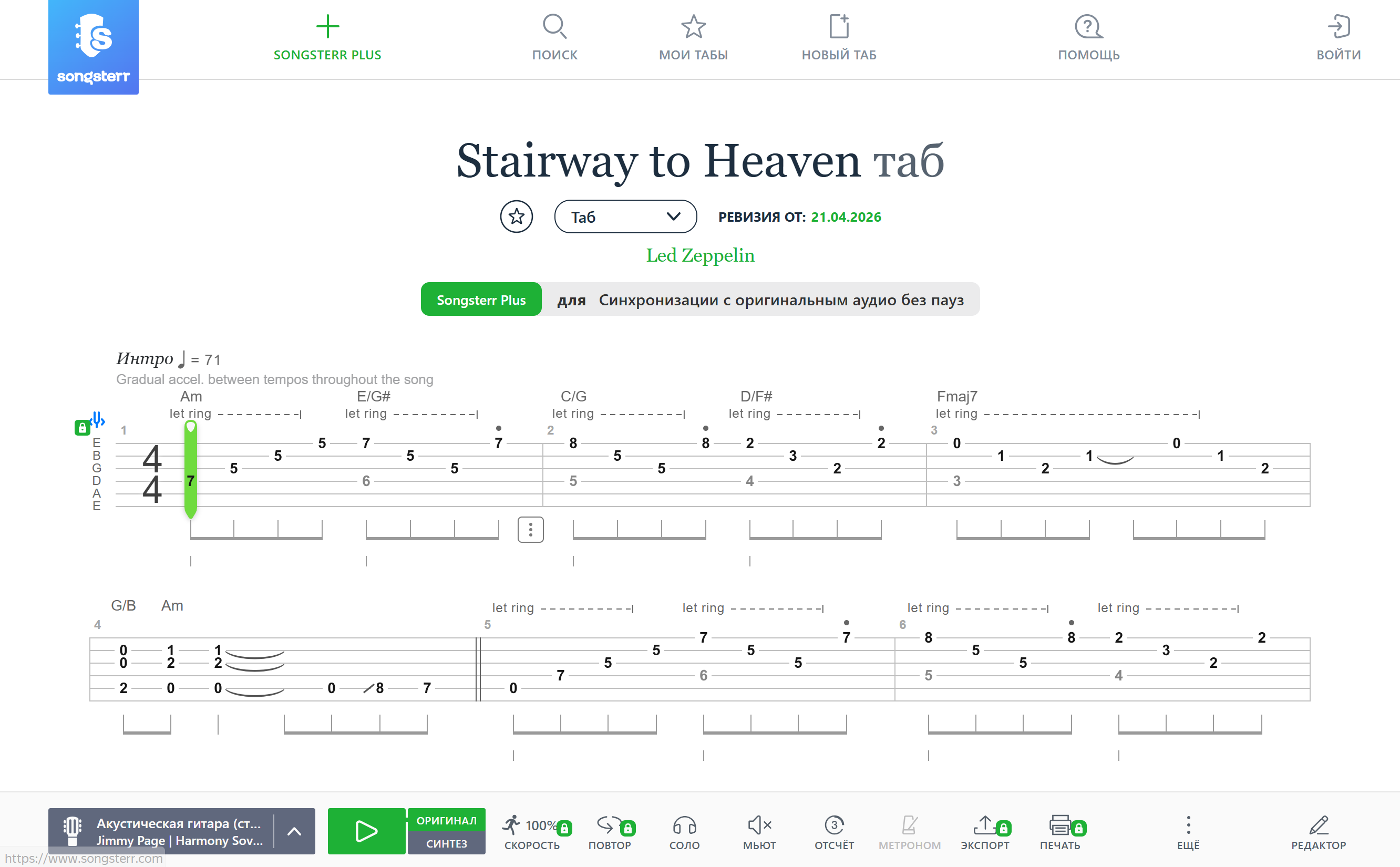
Task: Open the export upload icon
Action: (984, 824)
